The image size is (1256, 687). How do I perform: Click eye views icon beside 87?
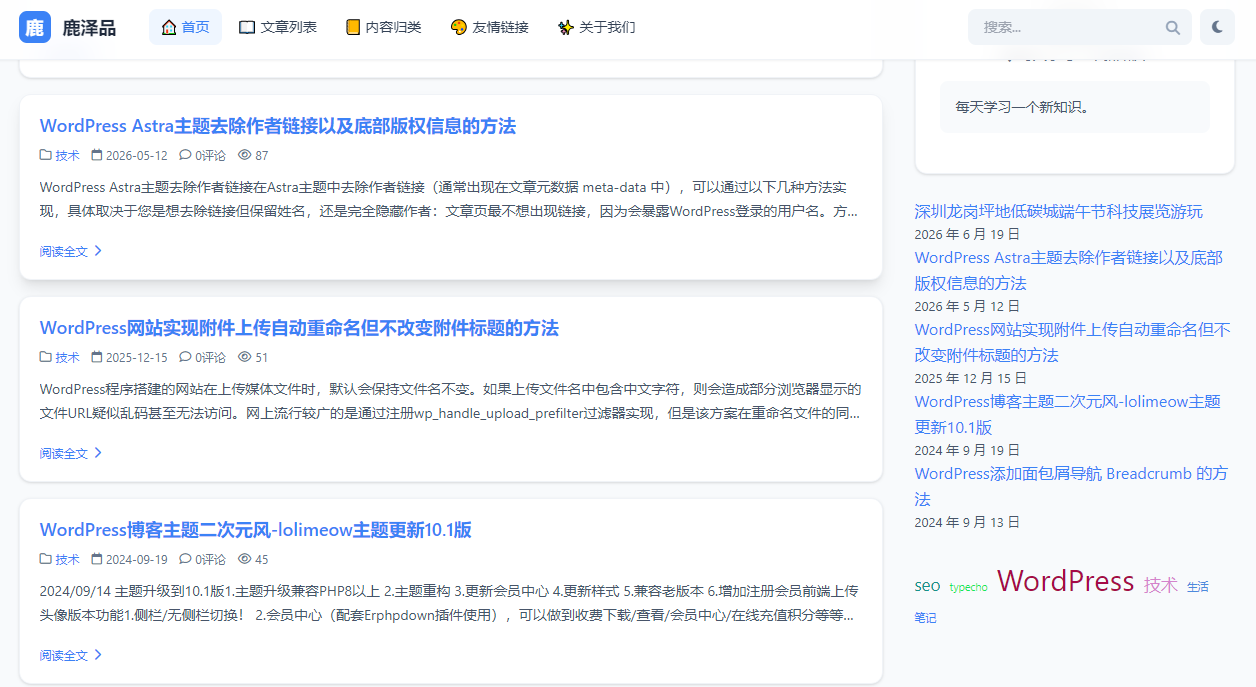click(x=245, y=155)
